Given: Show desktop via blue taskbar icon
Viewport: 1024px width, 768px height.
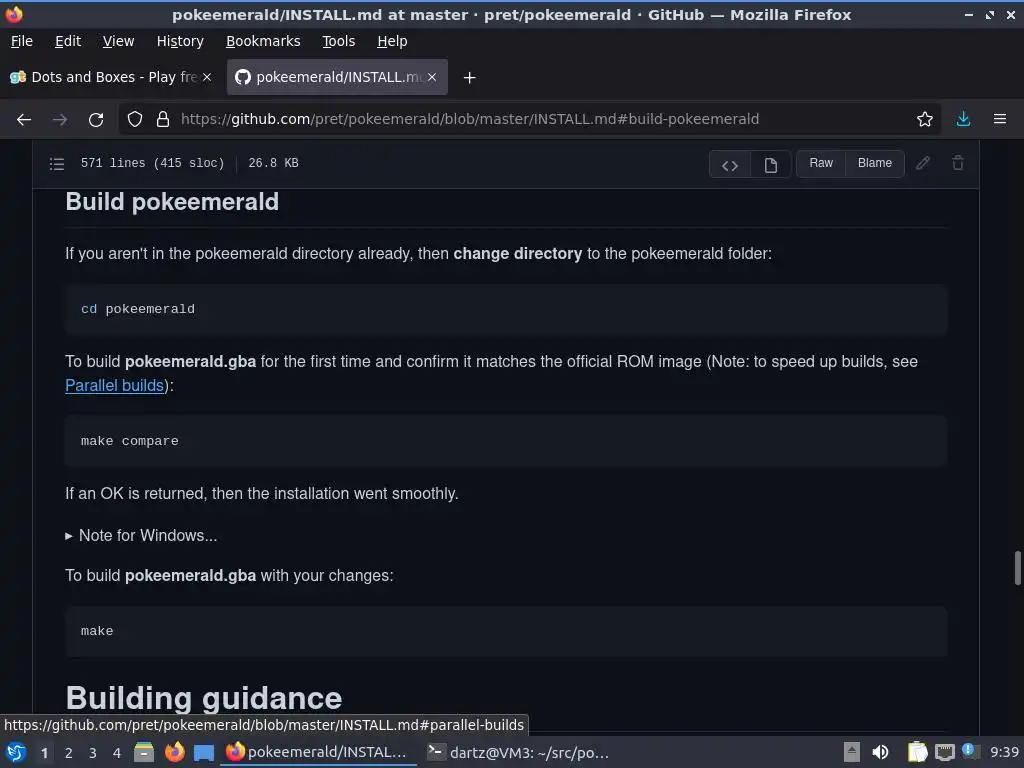Looking at the screenshot, I should [x=204, y=753].
